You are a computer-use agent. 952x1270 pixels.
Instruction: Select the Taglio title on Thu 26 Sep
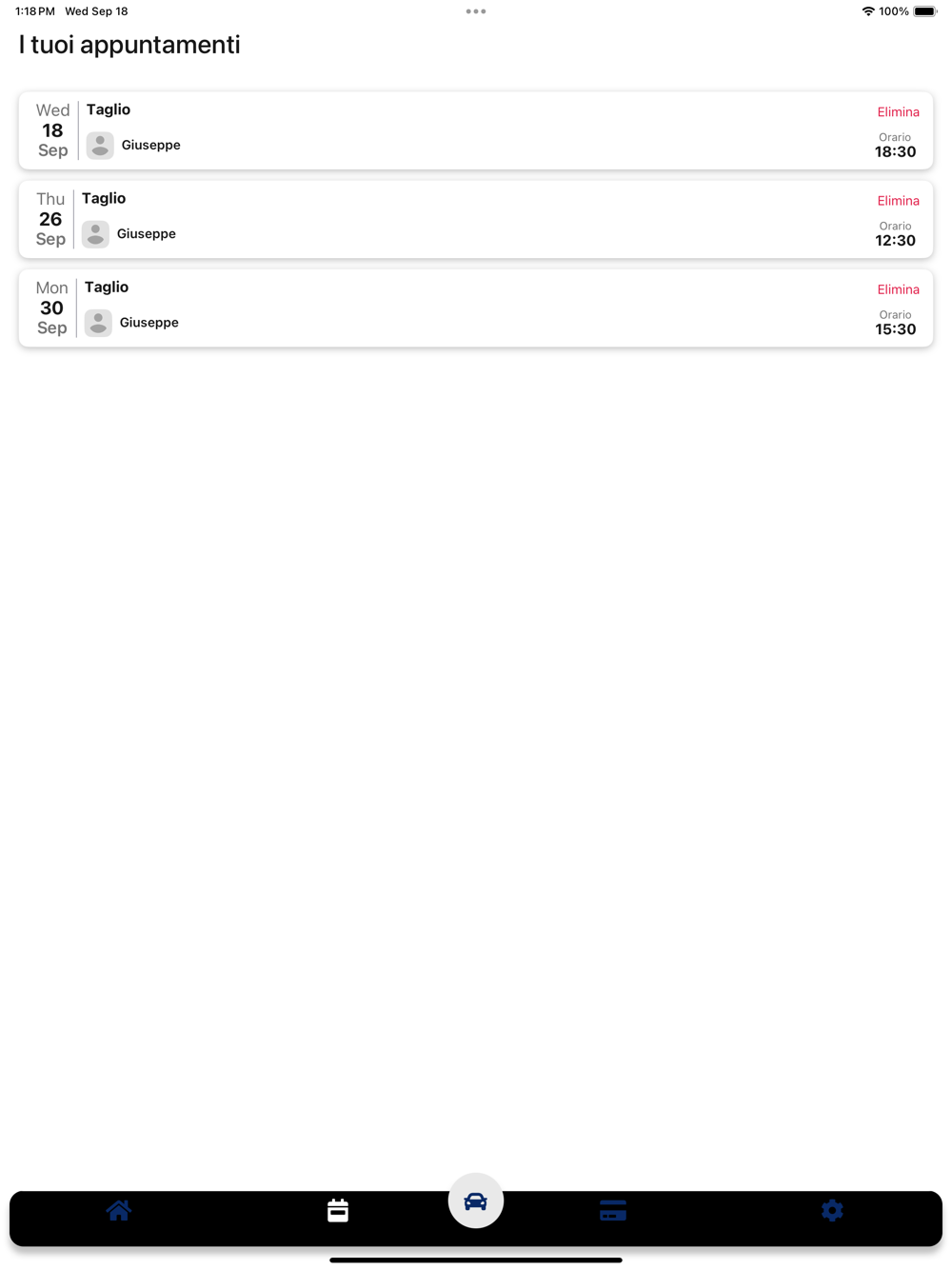[104, 198]
